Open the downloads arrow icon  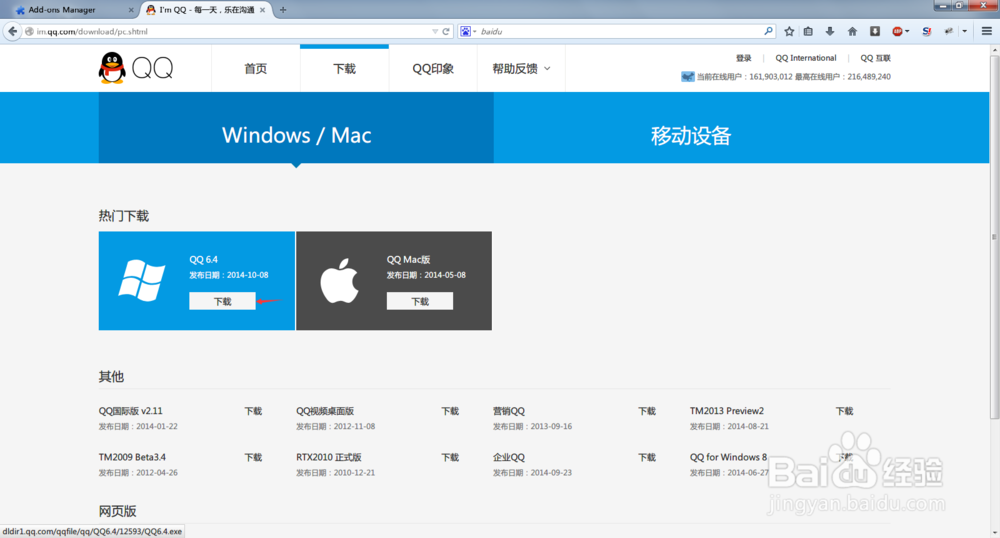tap(830, 31)
